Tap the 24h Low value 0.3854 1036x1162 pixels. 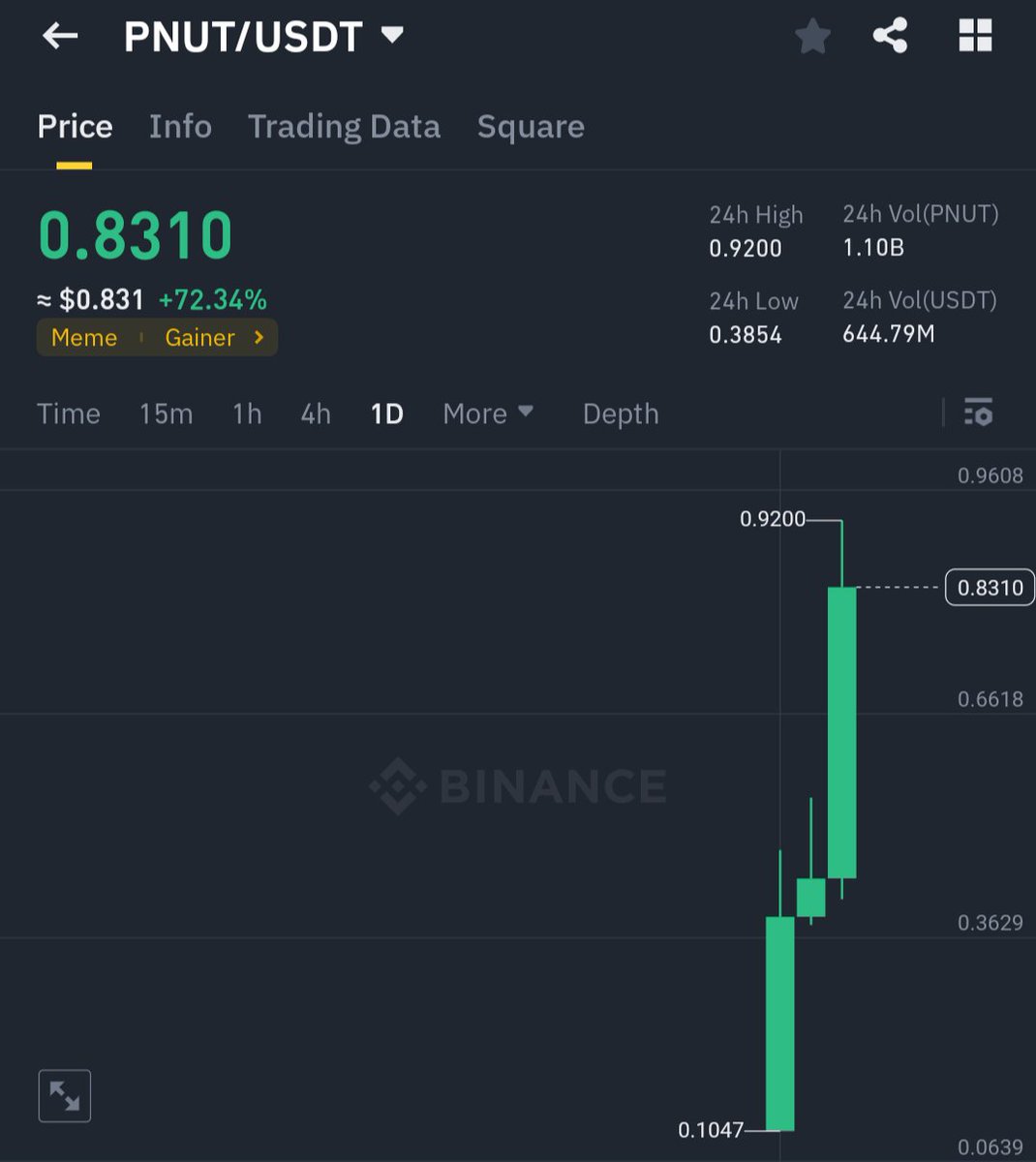click(746, 335)
